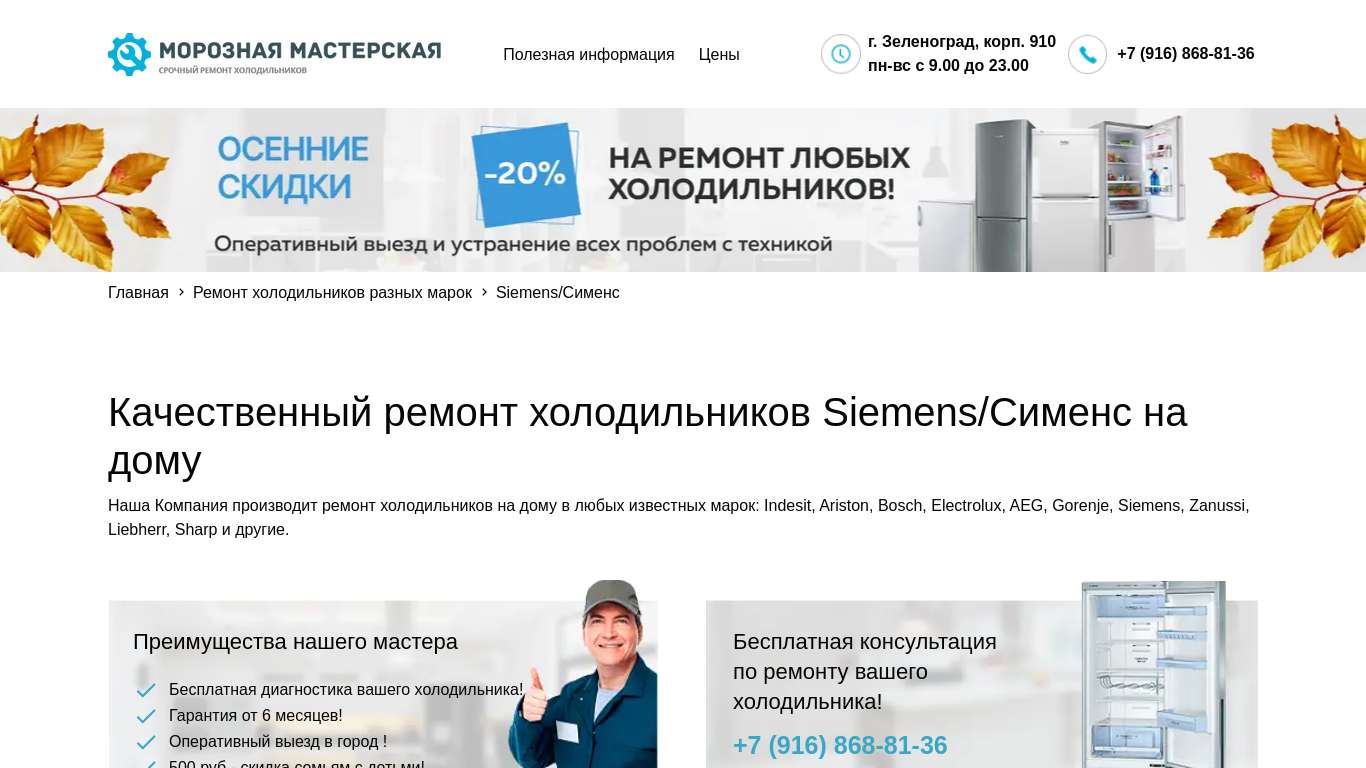Click the Зеленоград address and hours text
Image resolution: width=1366 pixels, height=768 pixels.
(x=962, y=54)
